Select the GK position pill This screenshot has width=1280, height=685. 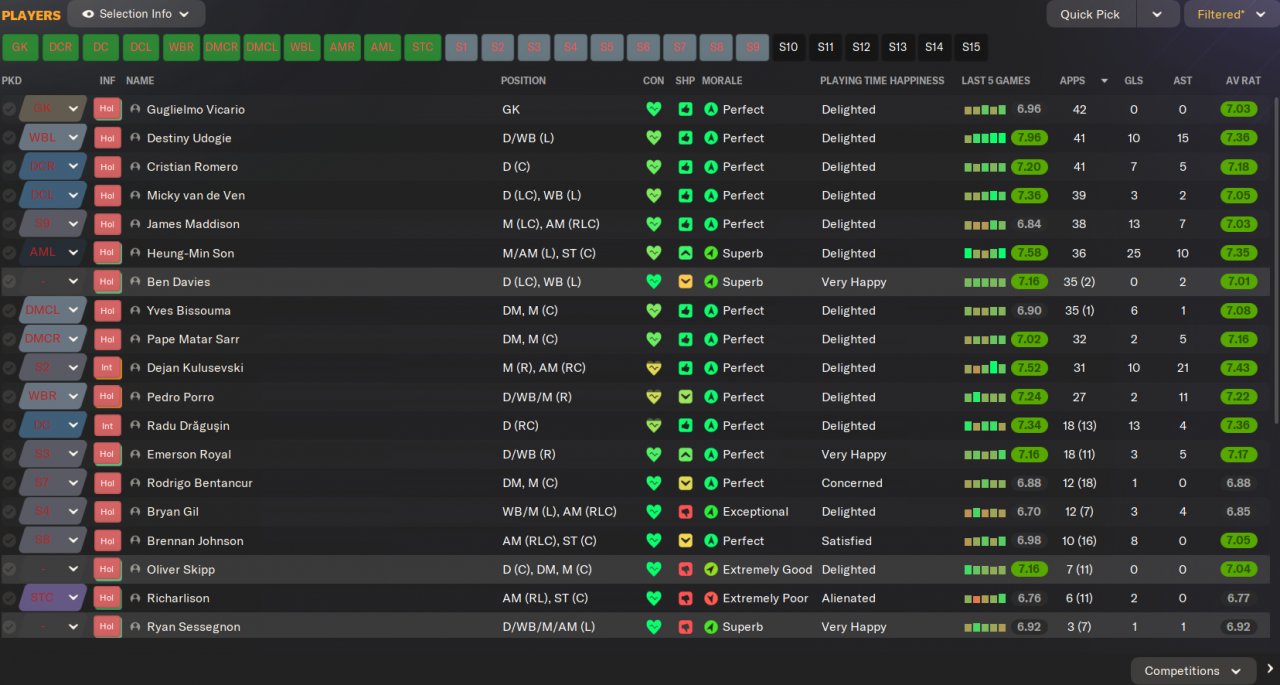(20, 47)
